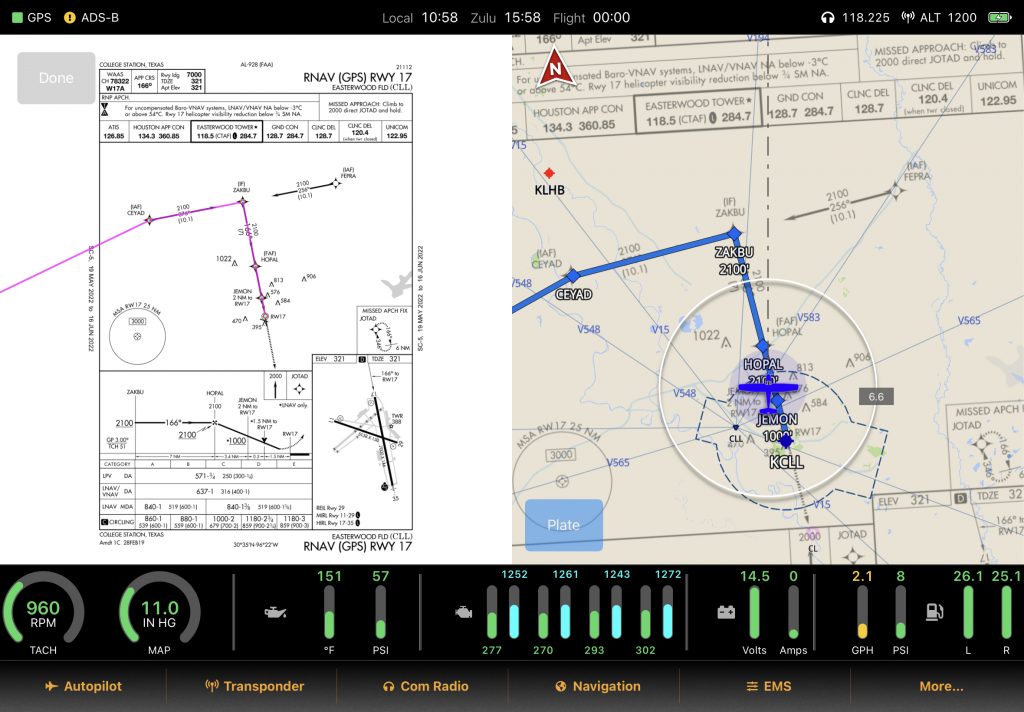The width and height of the screenshot is (1024, 712).
Task: Tap the ZAKBU fix on the approach plate
Action: [243, 202]
